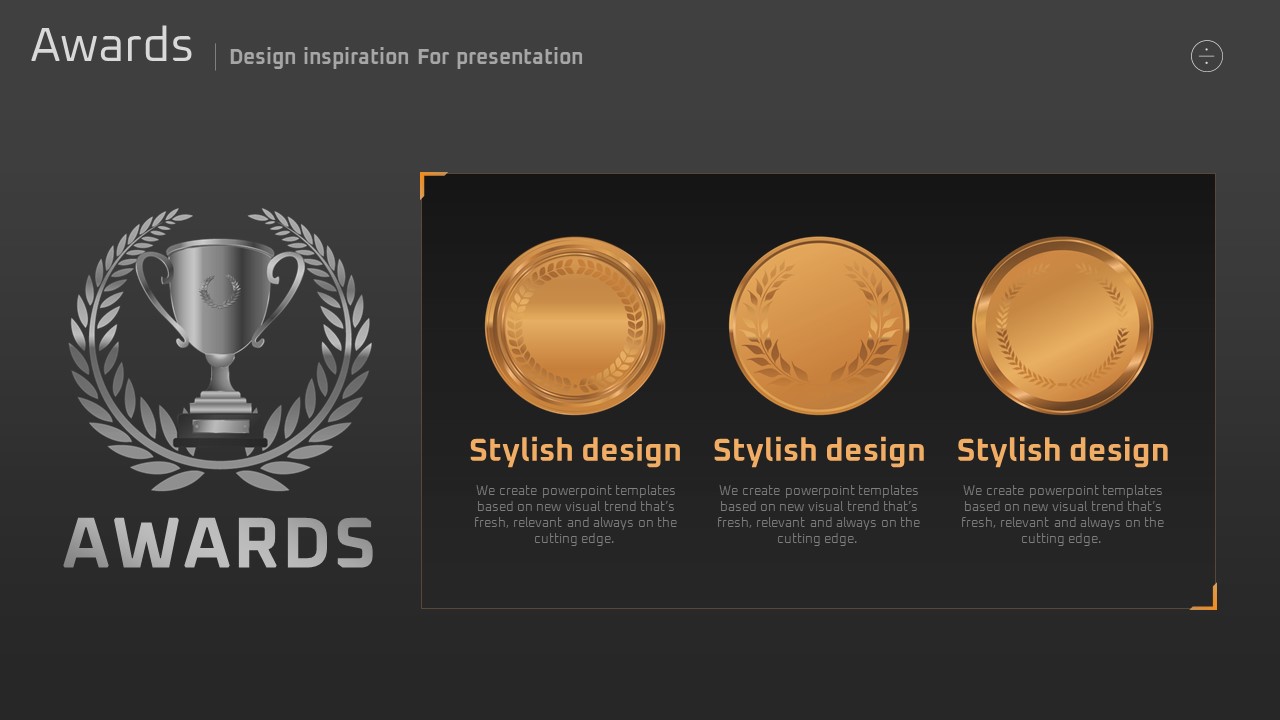The height and width of the screenshot is (720, 1280).
Task: Select the large silver AWARDS text
Action: (x=219, y=543)
